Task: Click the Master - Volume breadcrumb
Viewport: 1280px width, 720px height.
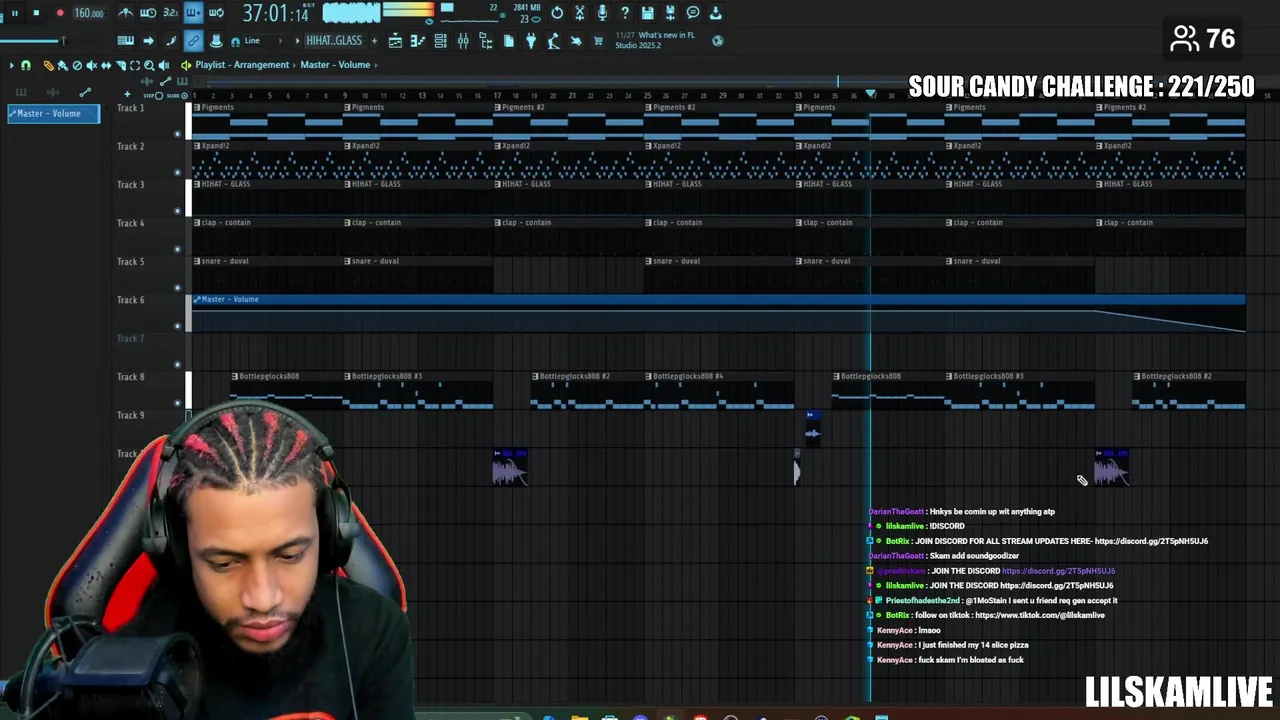Action: tap(335, 65)
